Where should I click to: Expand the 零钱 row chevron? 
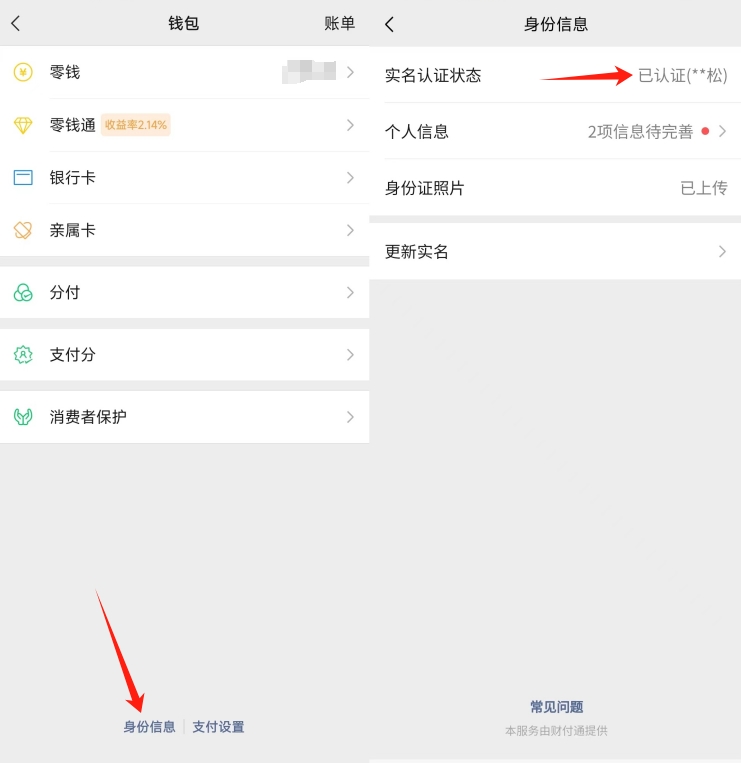point(350,72)
